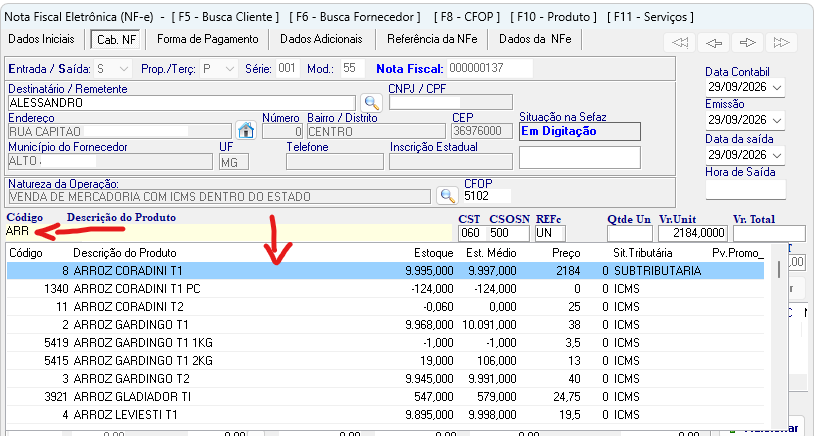
Task: Expand the Emissão date picker
Action: point(777,120)
